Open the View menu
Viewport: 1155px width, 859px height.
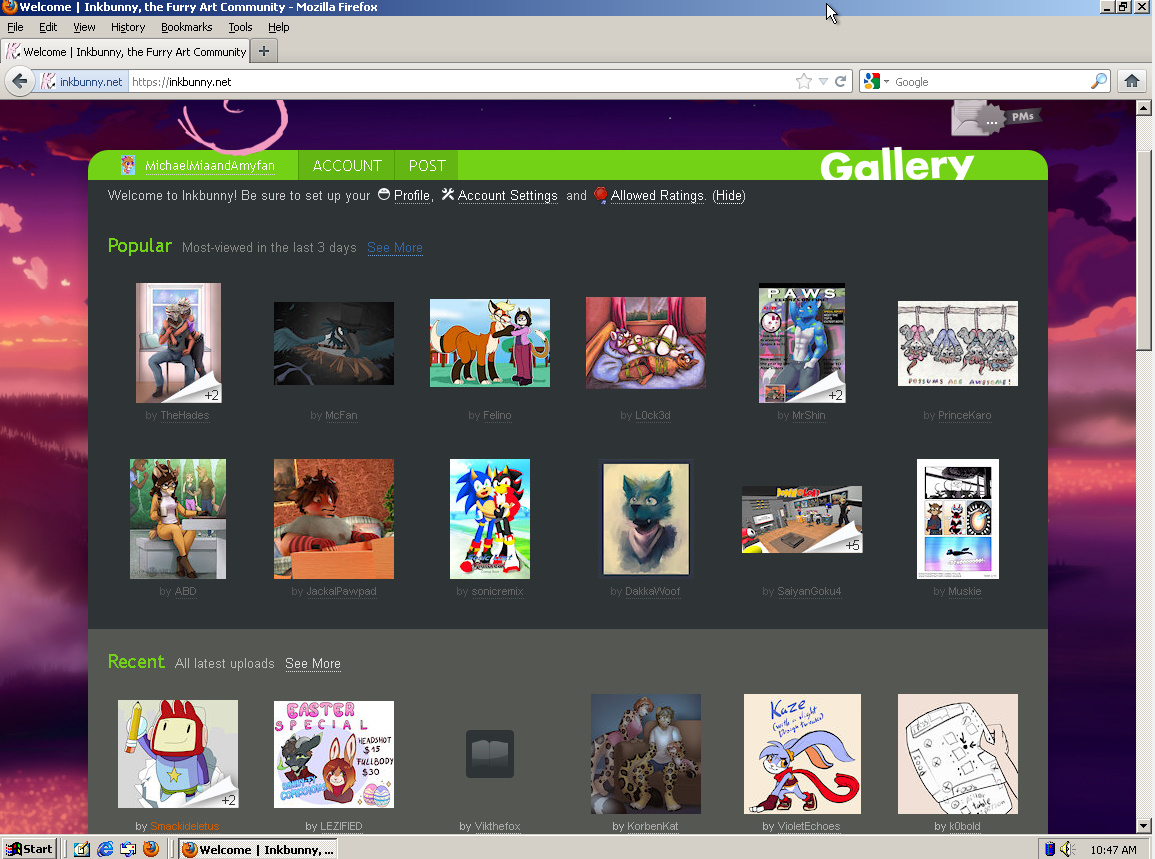[84, 27]
